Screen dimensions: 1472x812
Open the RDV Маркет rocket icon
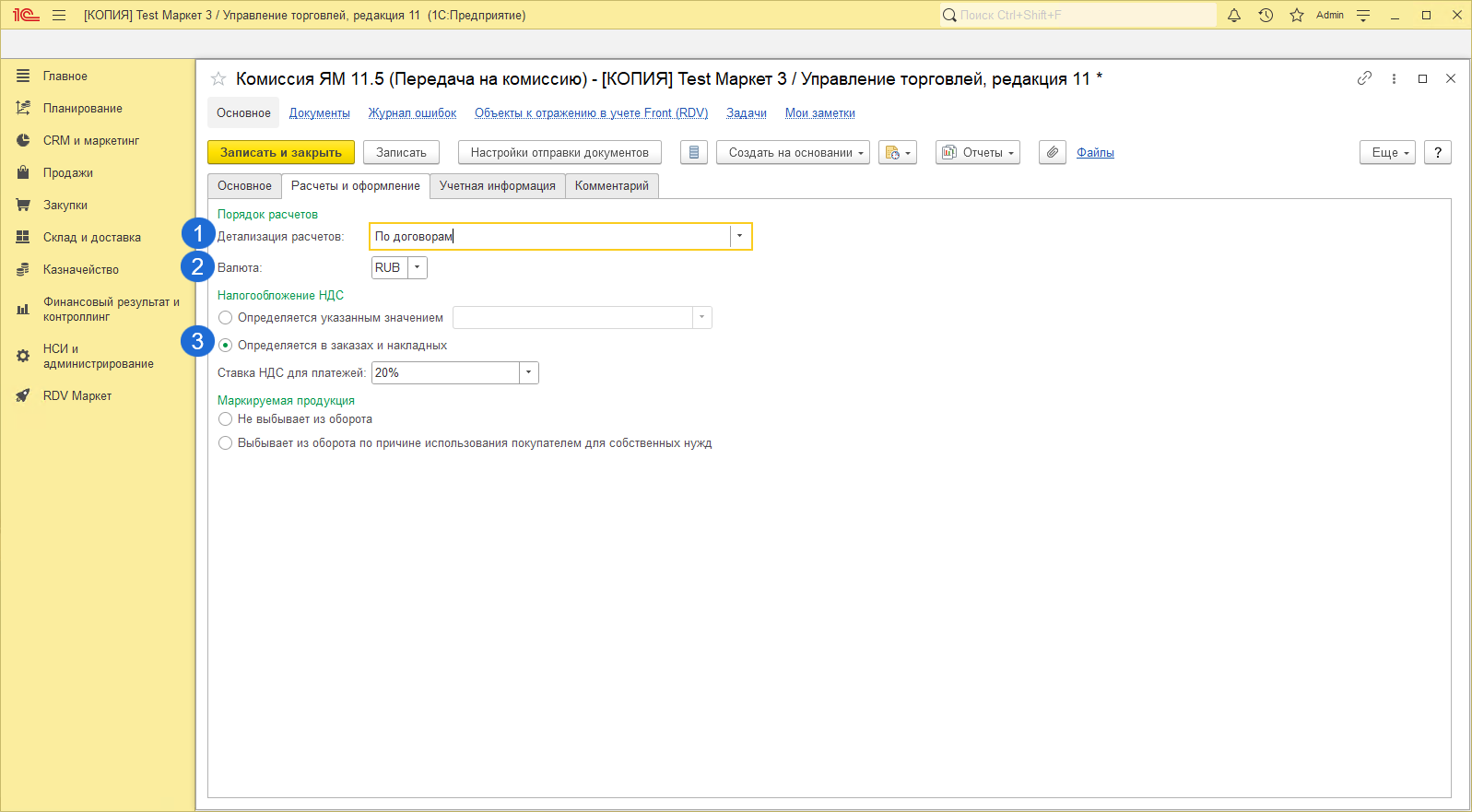click(x=23, y=396)
